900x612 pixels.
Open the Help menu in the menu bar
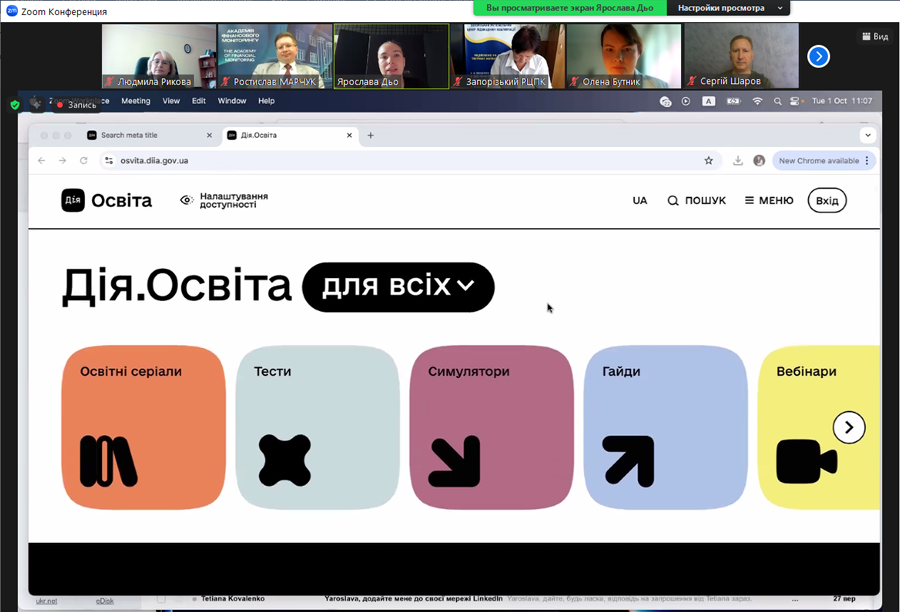[x=266, y=101]
